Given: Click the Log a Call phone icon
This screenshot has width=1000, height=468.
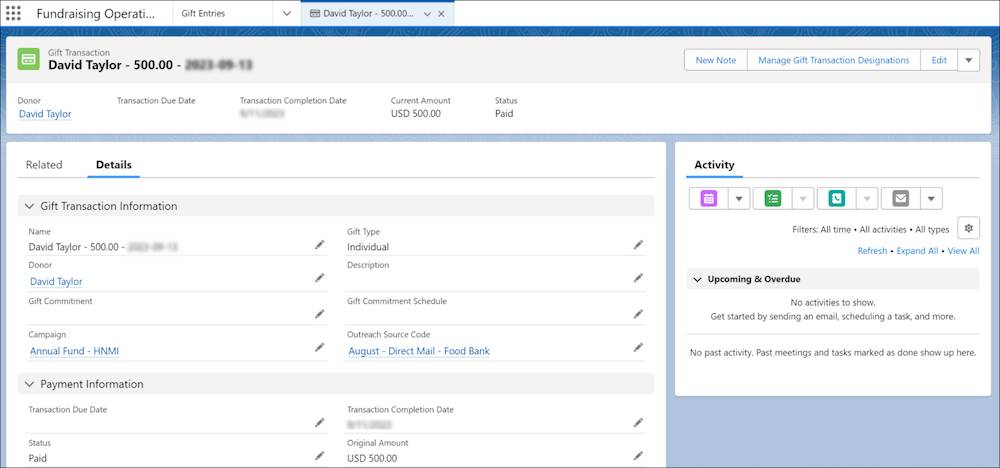Looking at the screenshot, I should pyautogui.click(x=837, y=198).
